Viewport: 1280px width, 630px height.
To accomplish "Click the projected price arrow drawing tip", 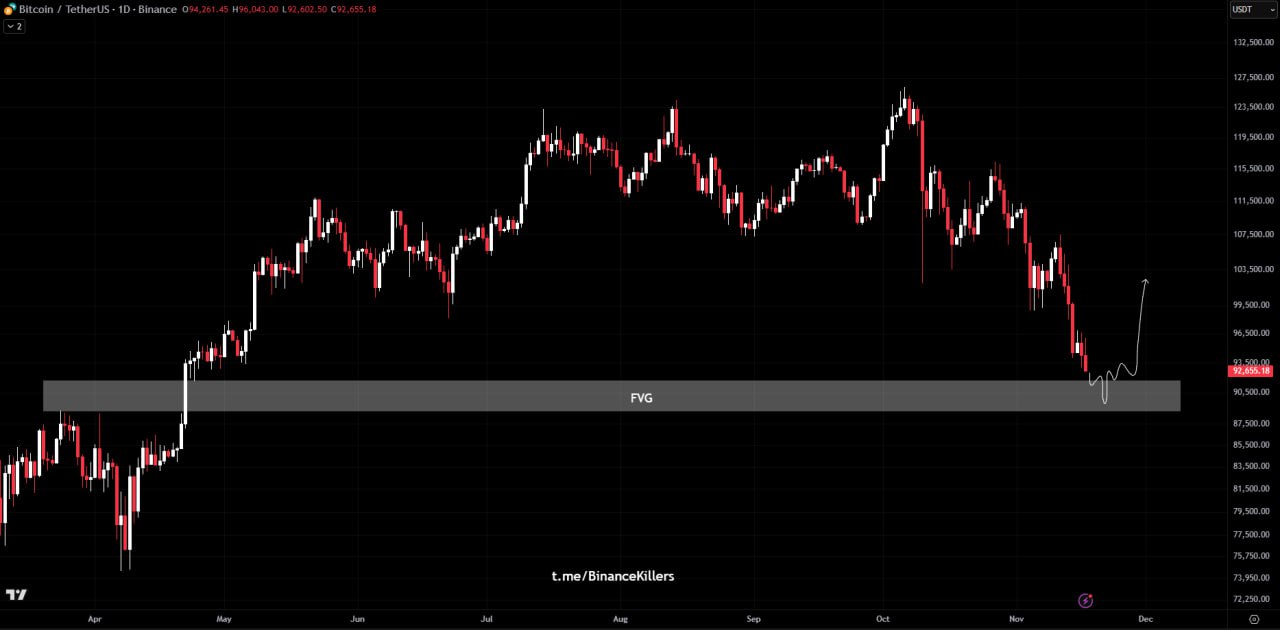I will click(1145, 281).
